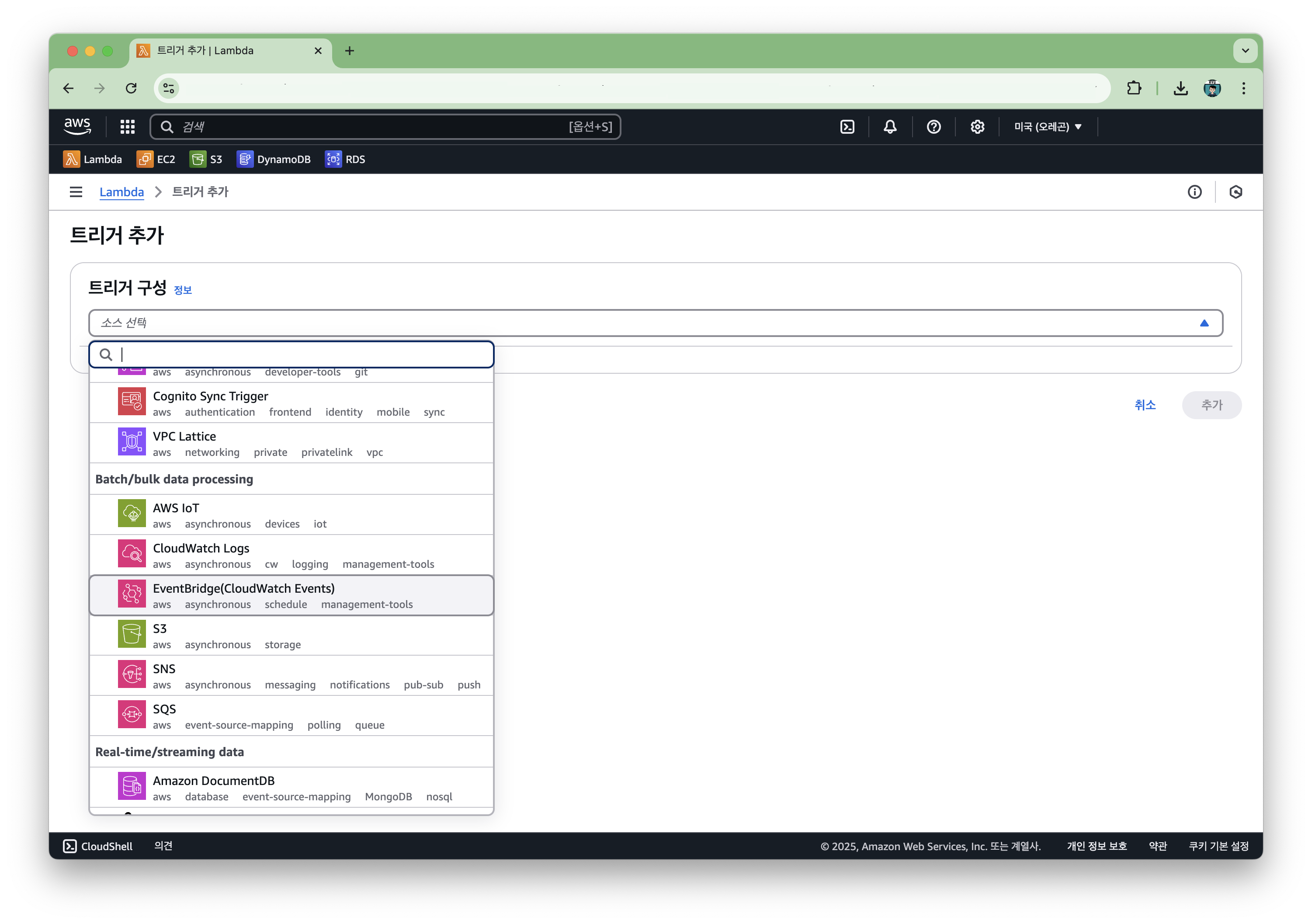
Task: Select the Amazon DocumentDB source
Action: tap(292, 788)
